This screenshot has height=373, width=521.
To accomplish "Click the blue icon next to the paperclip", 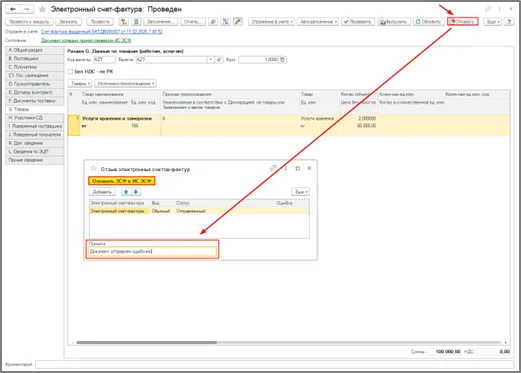I will click(225, 22).
